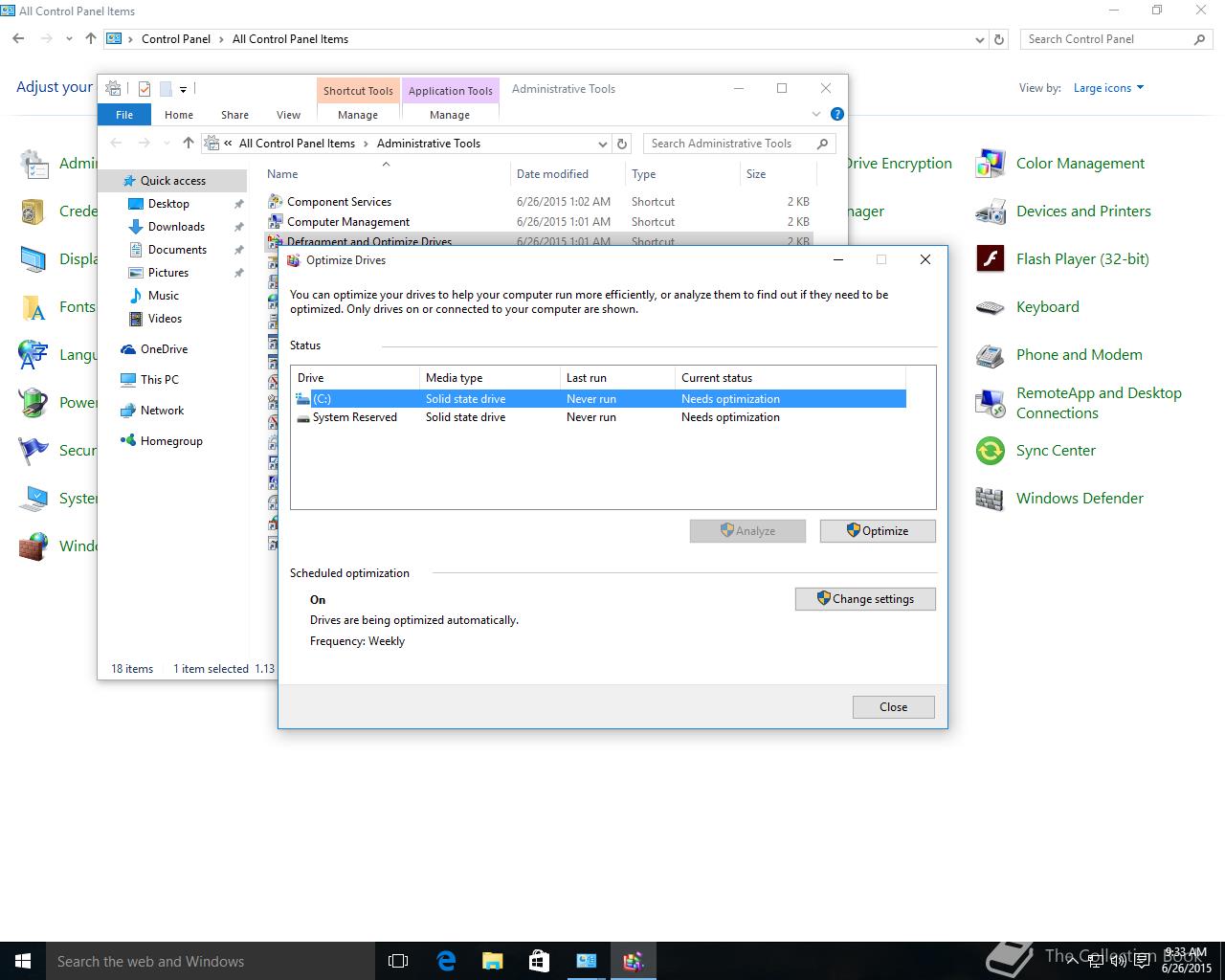Click the Help icon in Administrative Tools ribbon
Image resolution: width=1225 pixels, height=980 pixels.
coord(837,114)
